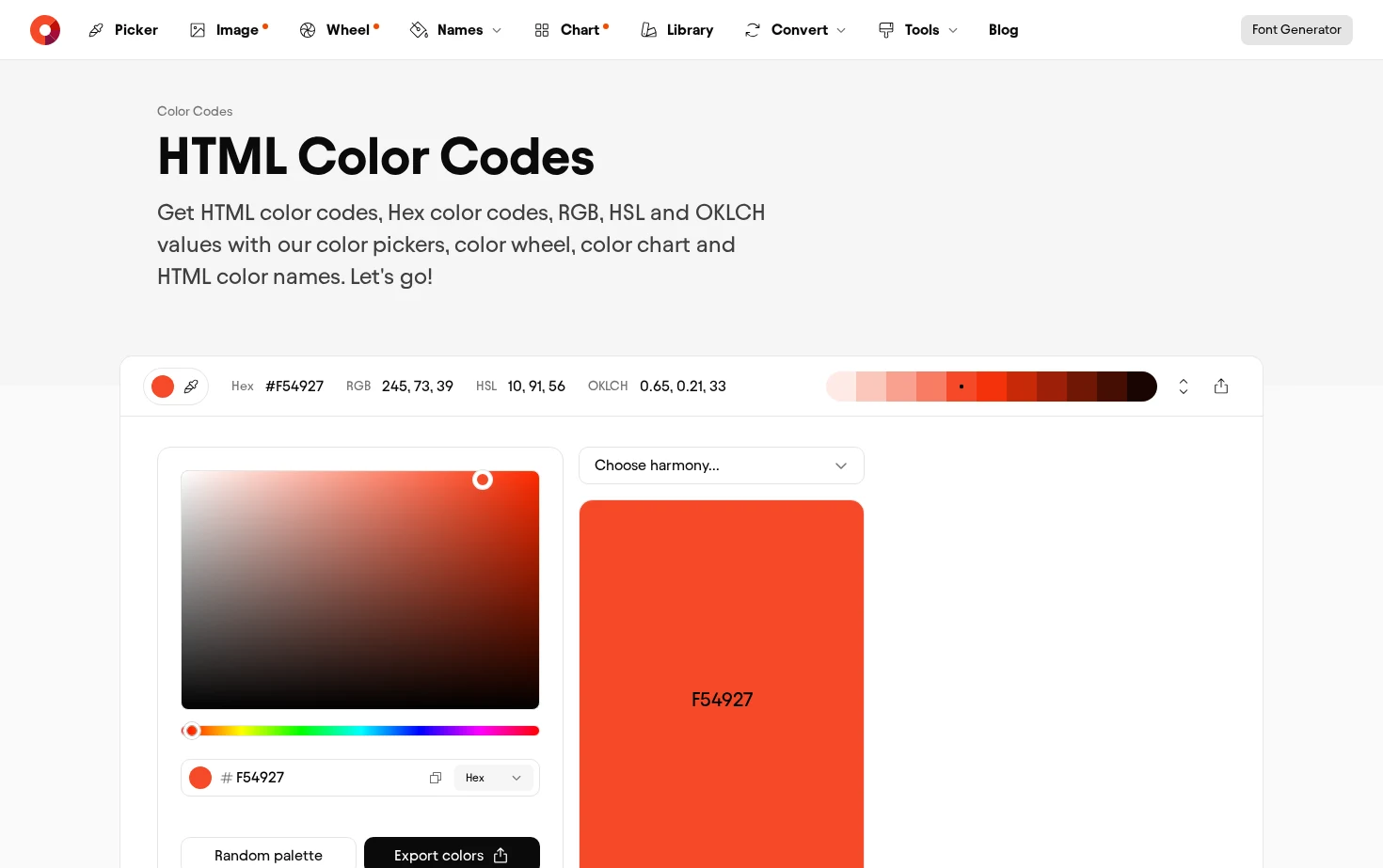Select the darkest shade in the shades strip
1383x868 pixels.
pyautogui.click(x=1142, y=387)
